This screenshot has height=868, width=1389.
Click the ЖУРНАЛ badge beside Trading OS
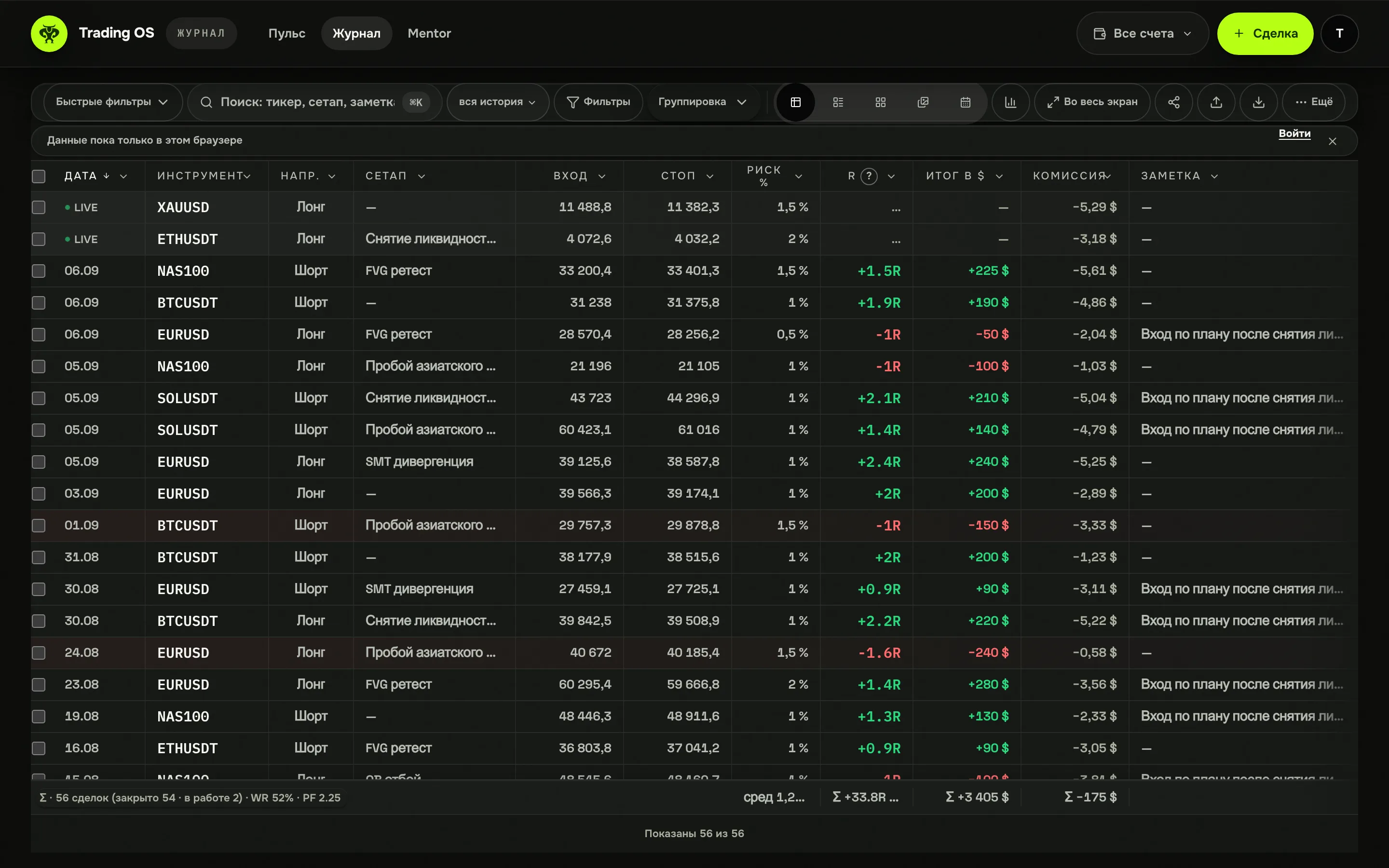pos(201,33)
